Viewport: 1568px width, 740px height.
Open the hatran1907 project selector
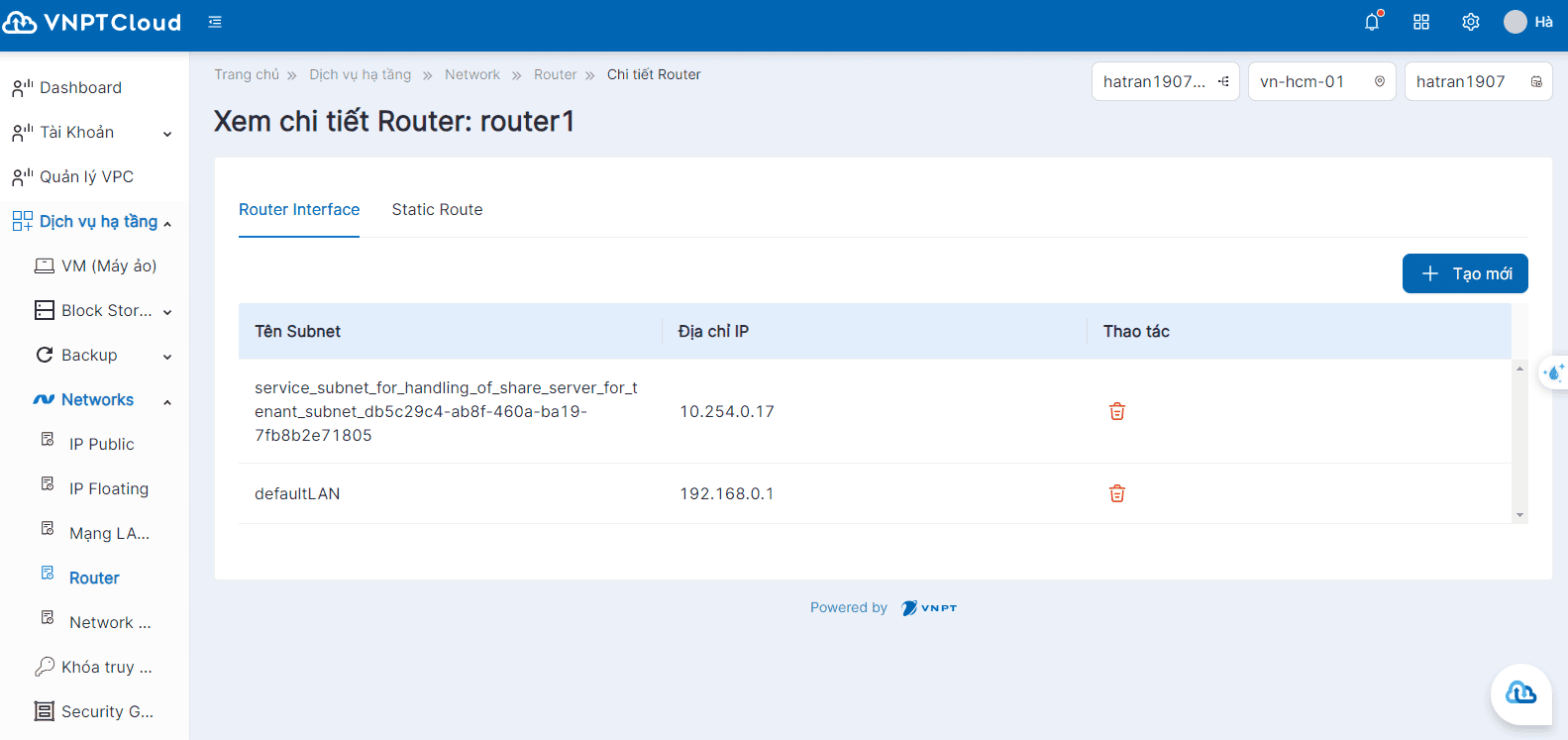pyautogui.click(x=1478, y=81)
